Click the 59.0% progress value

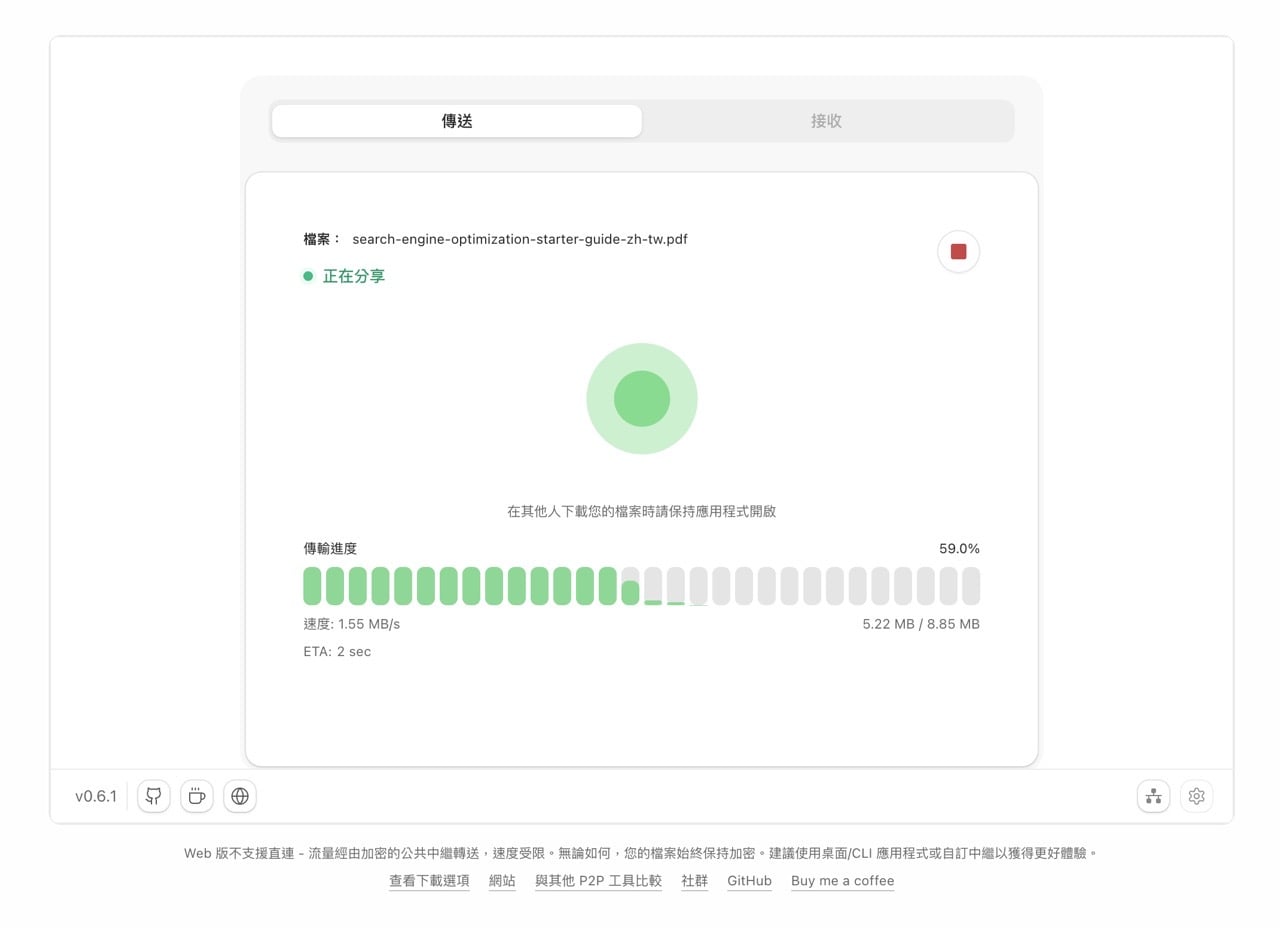(x=959, y=548)
